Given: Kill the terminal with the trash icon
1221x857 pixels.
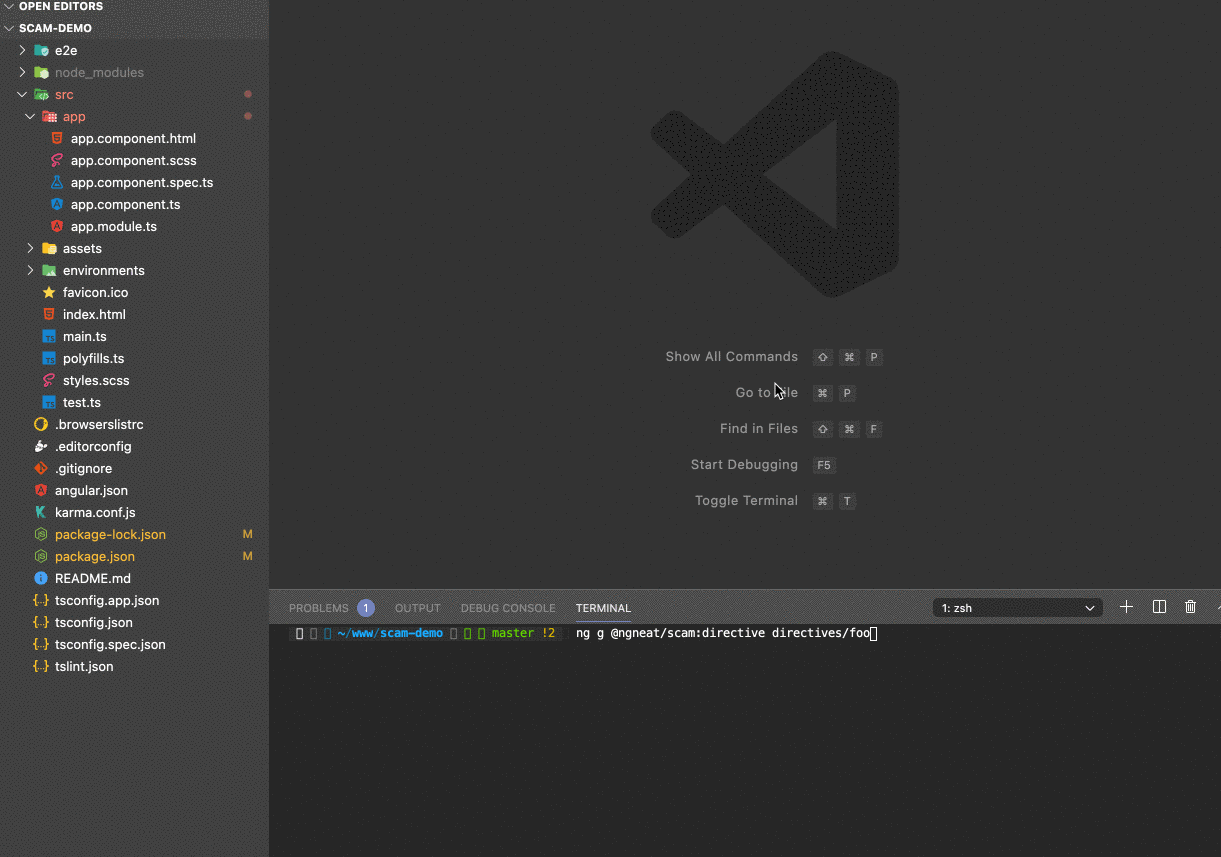Looking at the screenshot, I should (x=1190, y=607).
